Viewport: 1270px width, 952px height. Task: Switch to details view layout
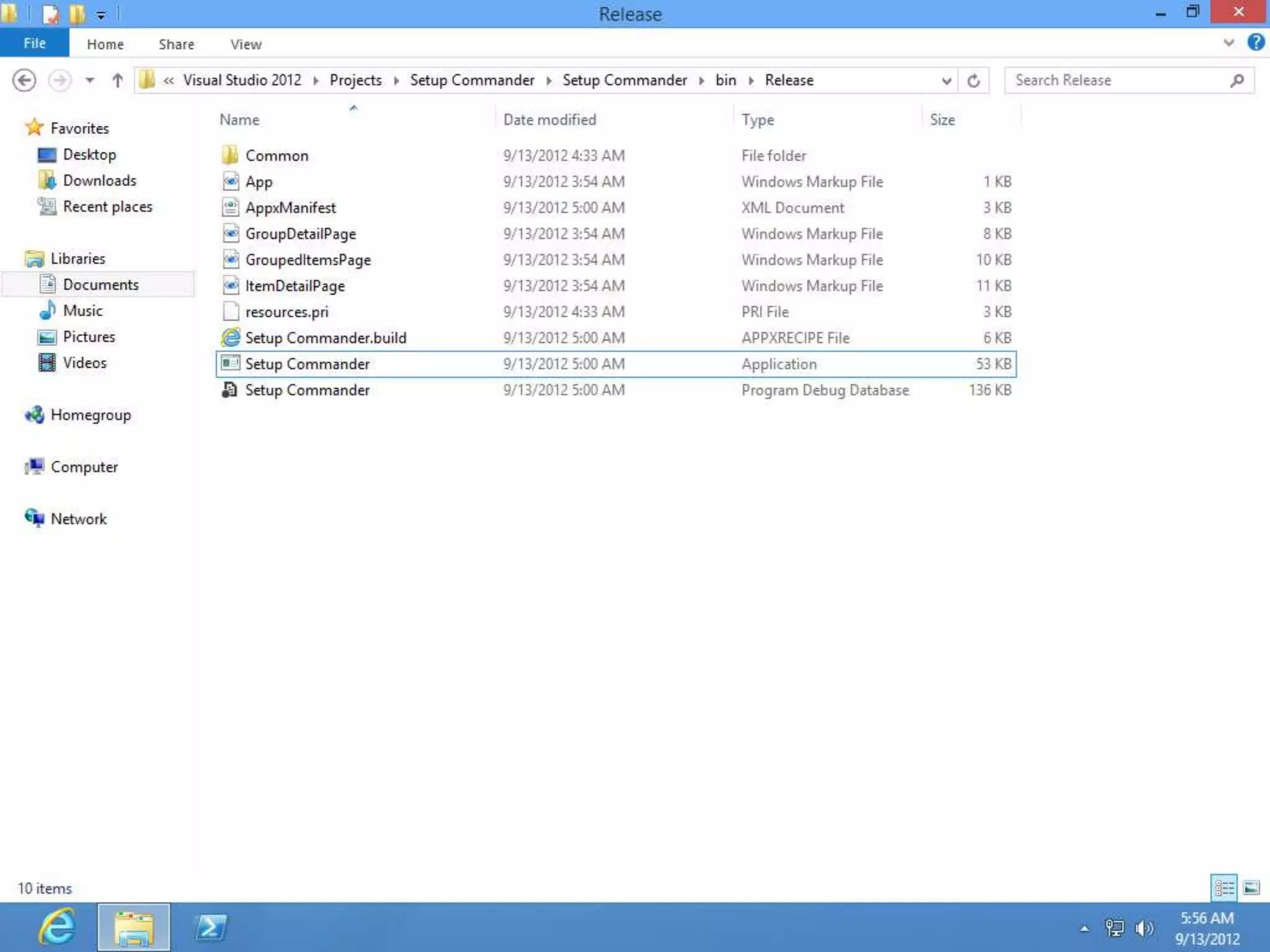(x=1224, y=888)
